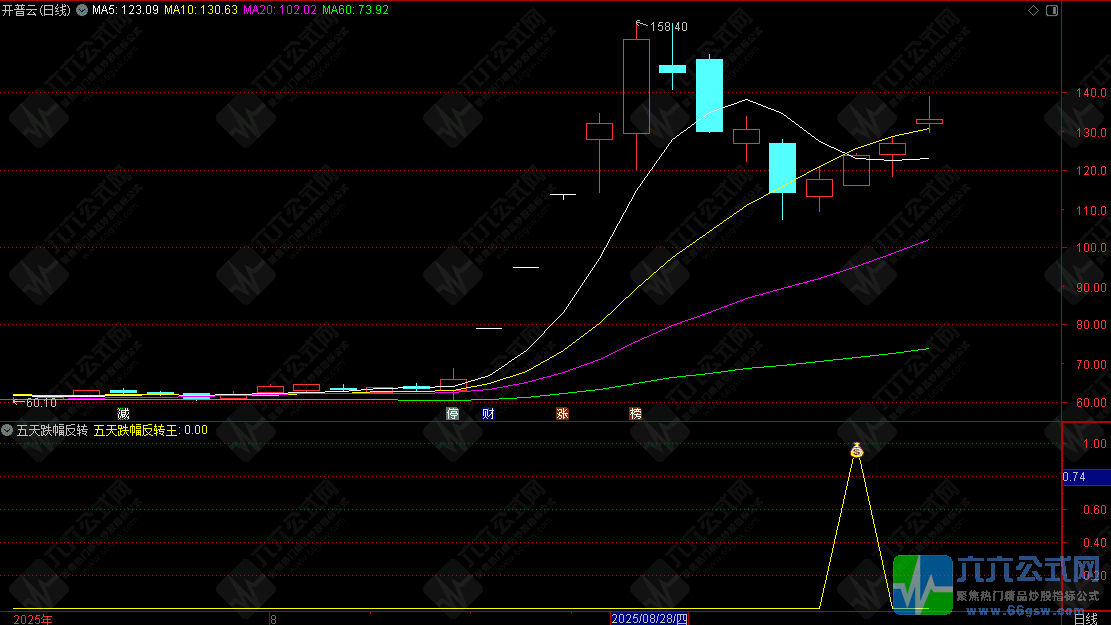Click the MA60: 73.92 label
This screenshot has height=625, width=1111.
355,10
